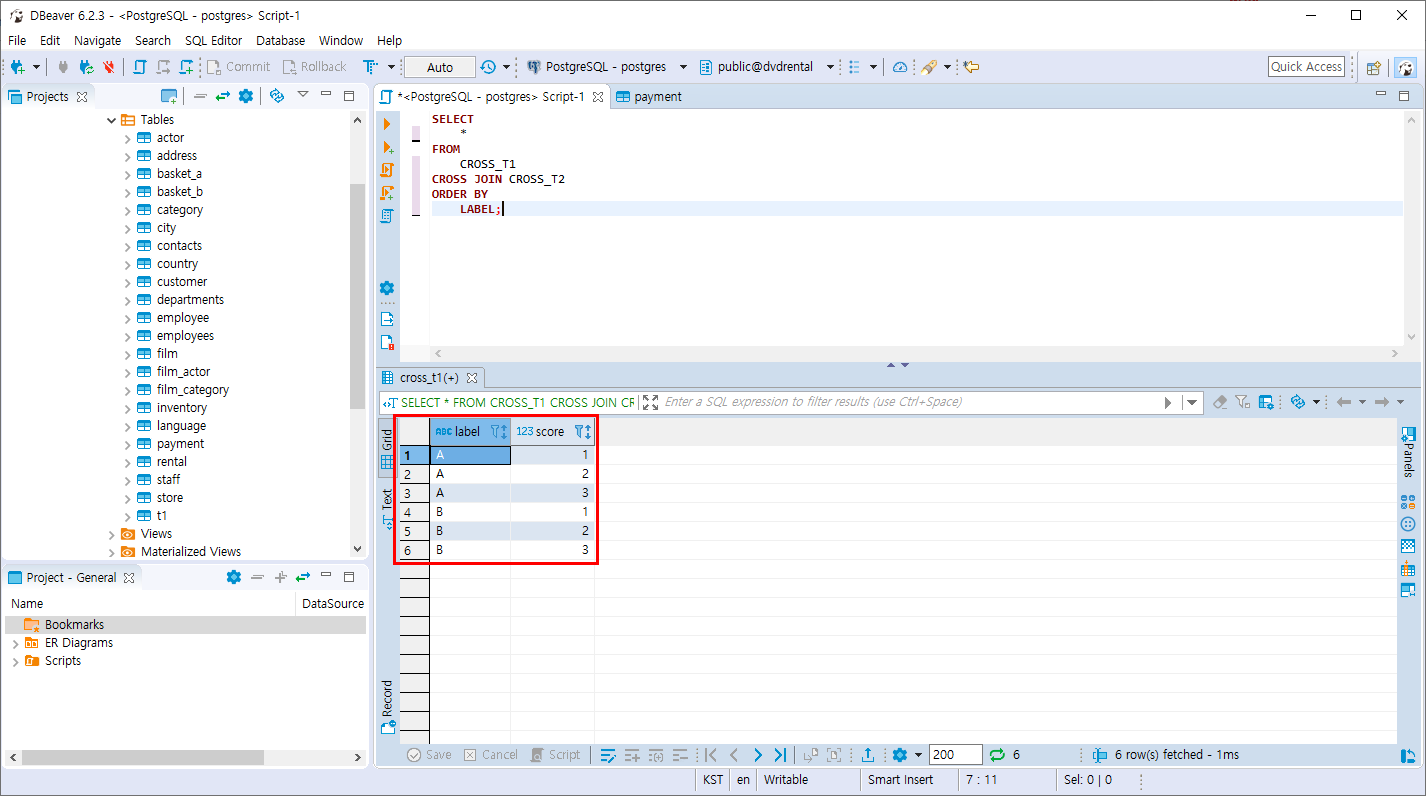Switch result view to Text mode
Screen dimensions: 1426x796
click(387, 508)
